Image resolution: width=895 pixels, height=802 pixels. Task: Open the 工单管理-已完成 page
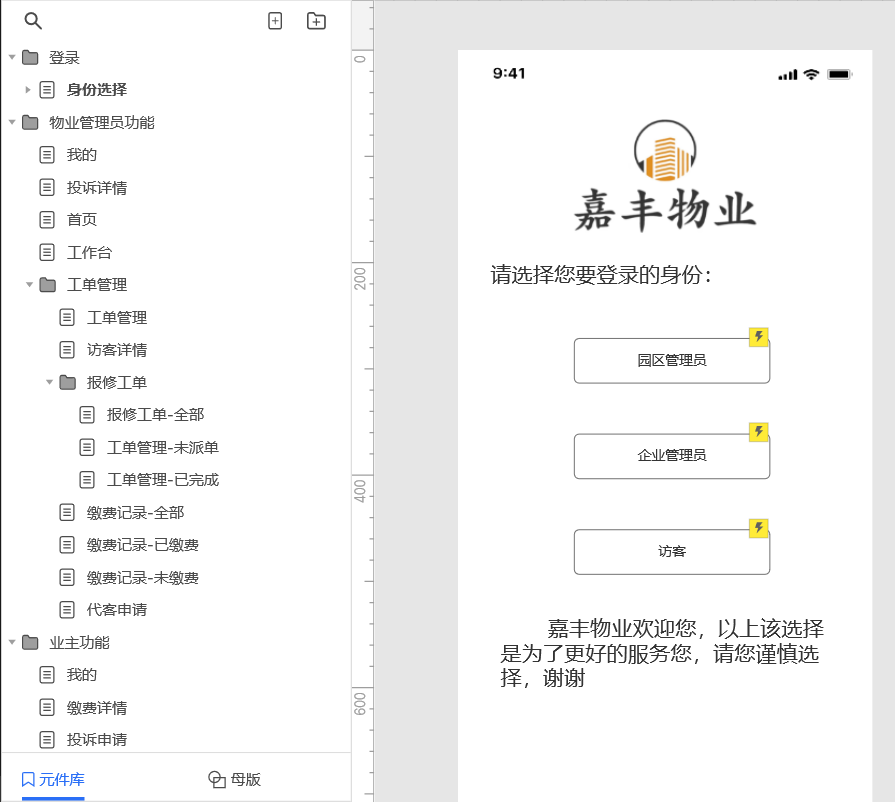[x=163, y=479]
